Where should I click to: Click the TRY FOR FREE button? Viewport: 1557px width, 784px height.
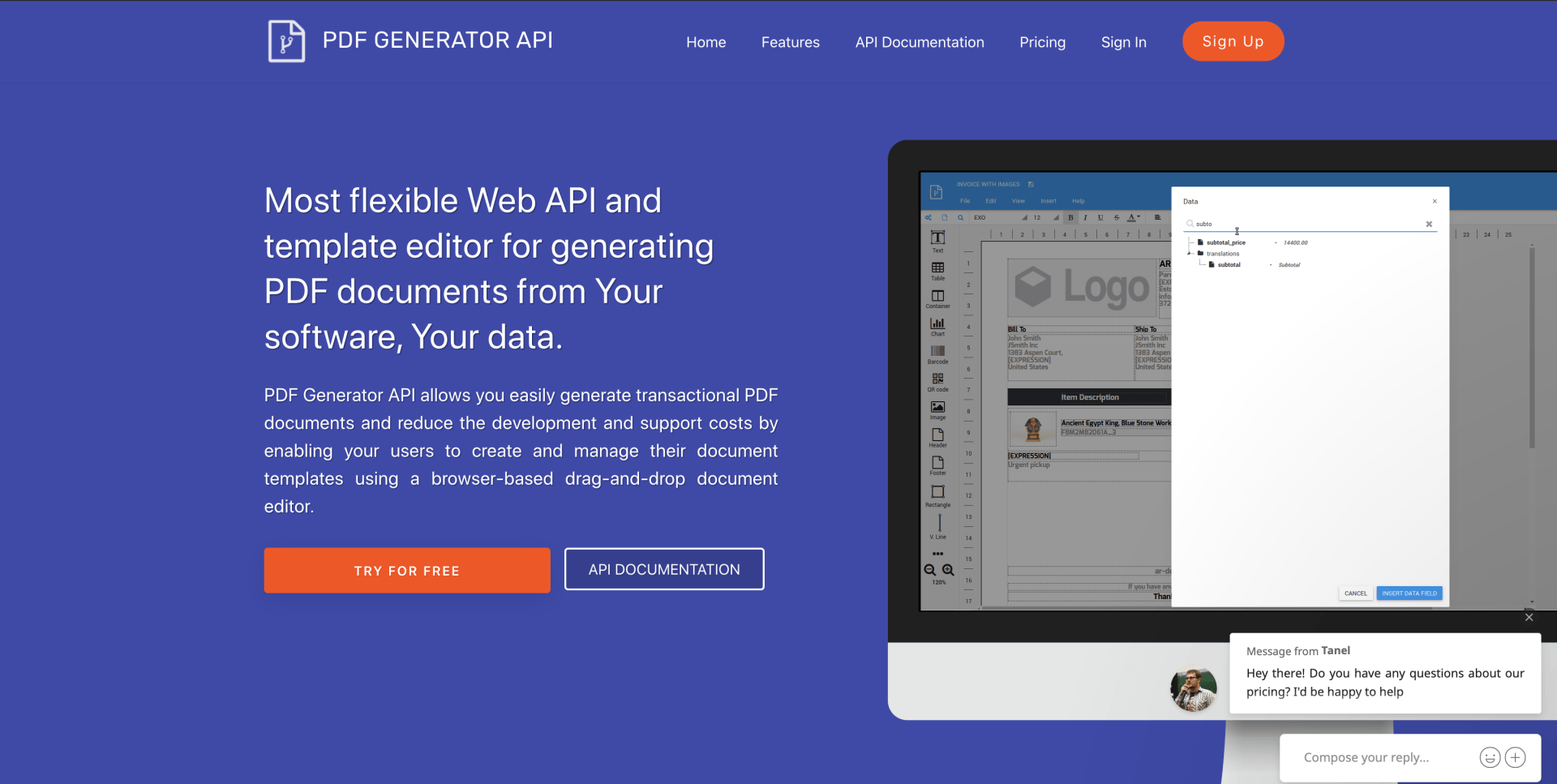click(x=406, y=570)
